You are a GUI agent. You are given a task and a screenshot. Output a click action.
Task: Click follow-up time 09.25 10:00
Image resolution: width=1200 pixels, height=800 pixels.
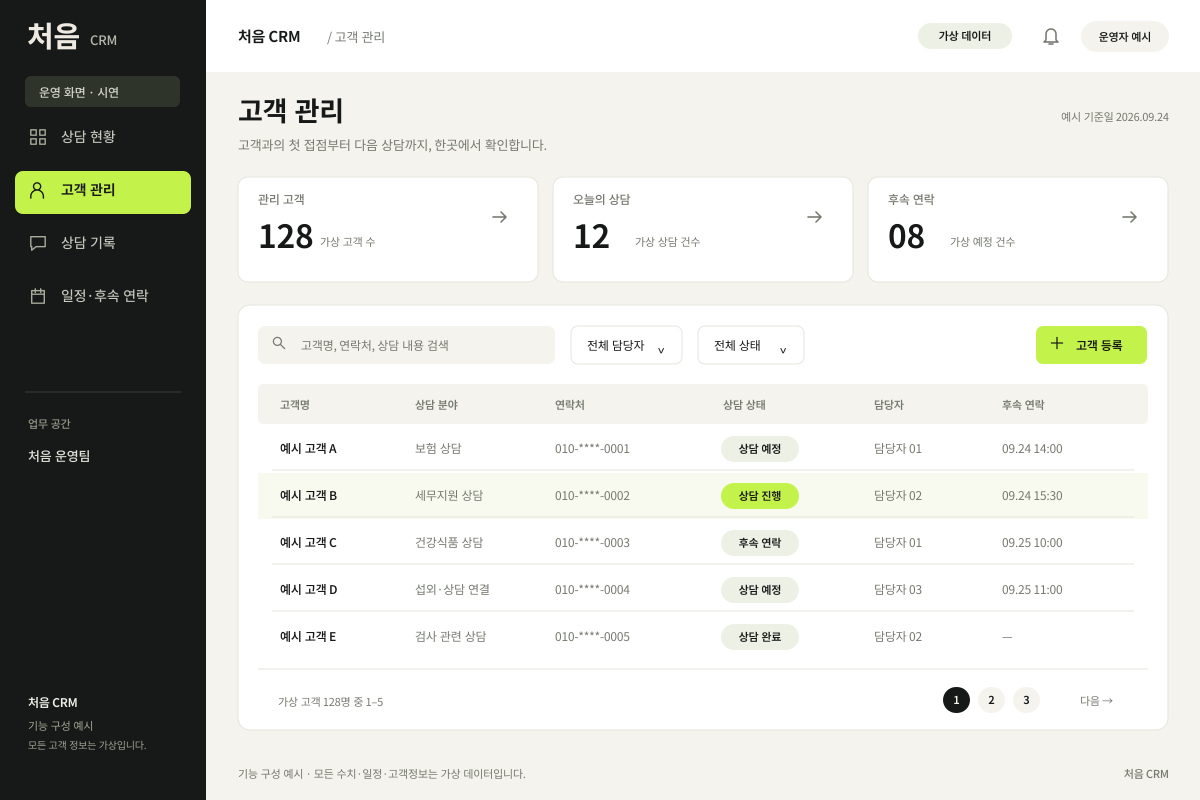click(x=1032, y=543)
